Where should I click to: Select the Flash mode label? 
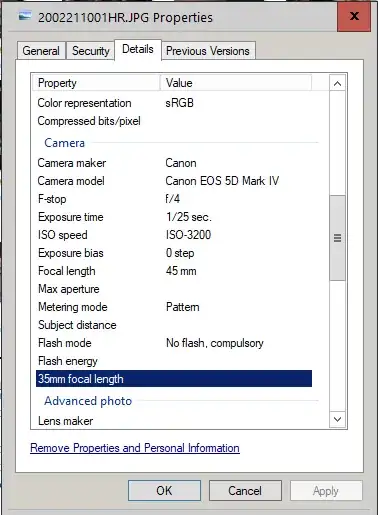[x=65, y=343]
